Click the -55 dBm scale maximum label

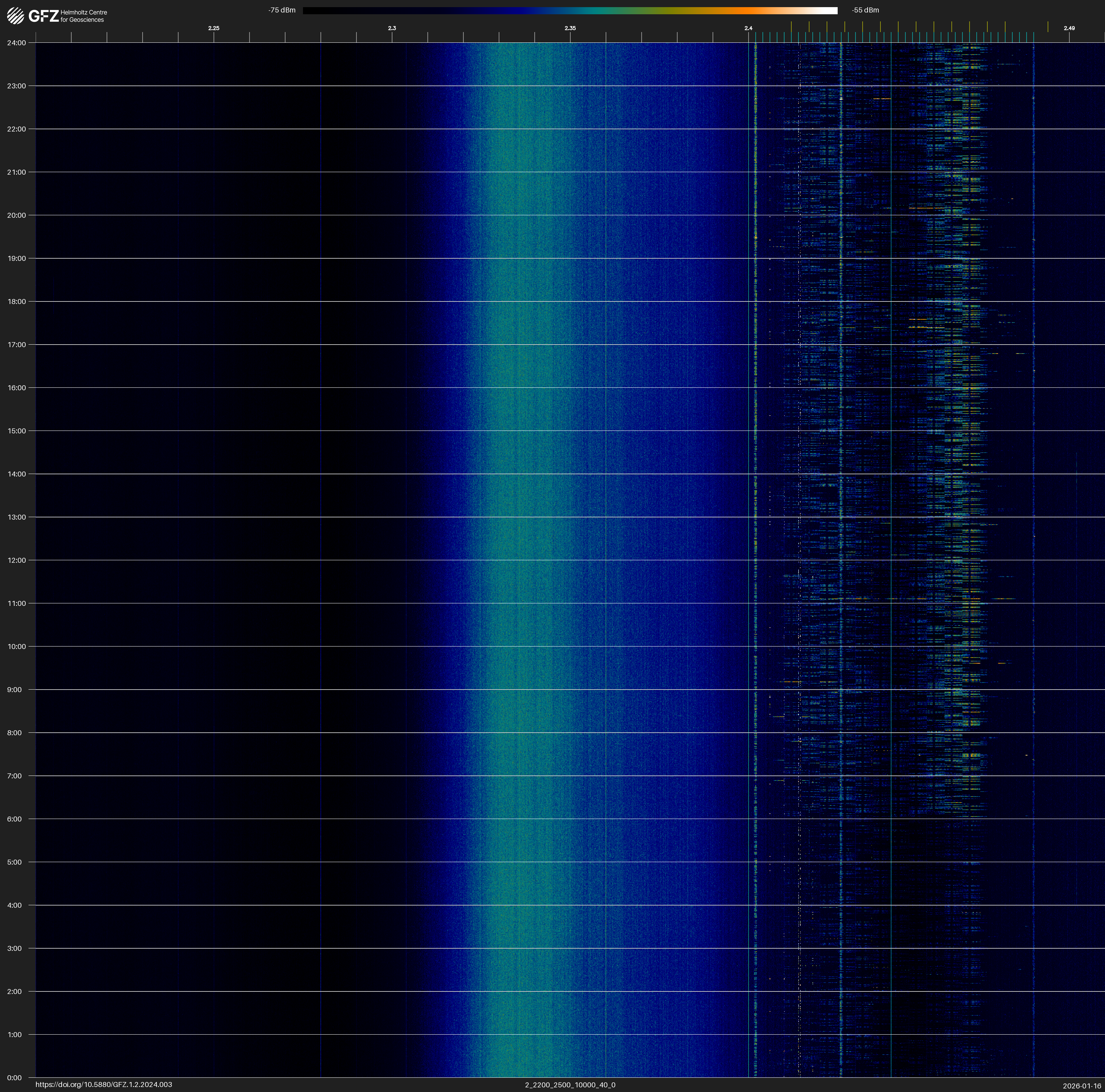coord(865,10)
